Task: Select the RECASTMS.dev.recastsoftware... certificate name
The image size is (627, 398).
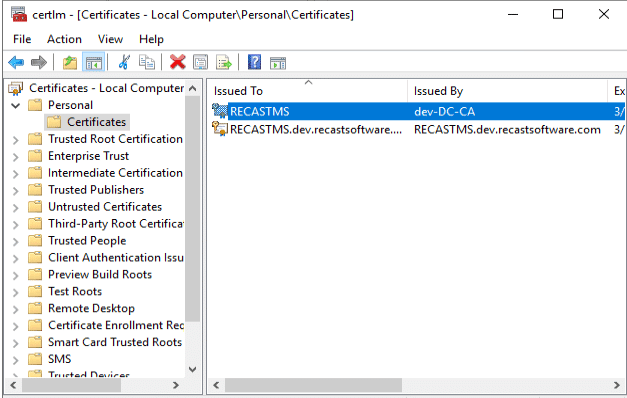Action: [x=316, y=130]
